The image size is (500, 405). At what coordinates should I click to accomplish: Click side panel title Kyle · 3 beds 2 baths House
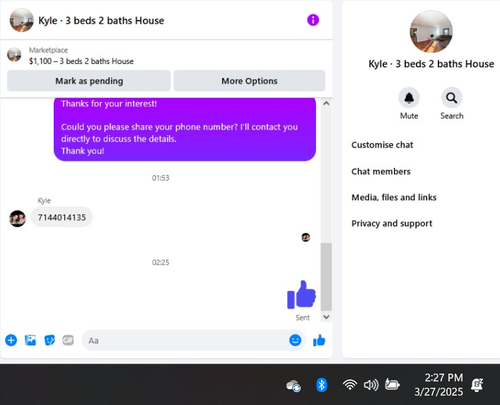(431, 64)
